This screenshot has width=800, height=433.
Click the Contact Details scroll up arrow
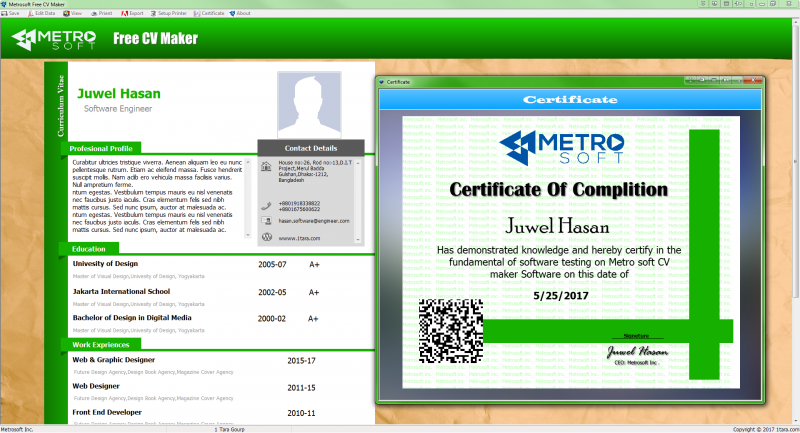pos(358,163)
